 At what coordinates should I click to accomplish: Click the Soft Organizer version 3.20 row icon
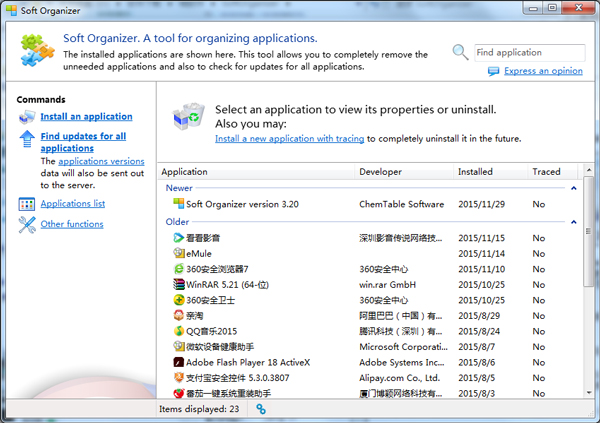179,204
